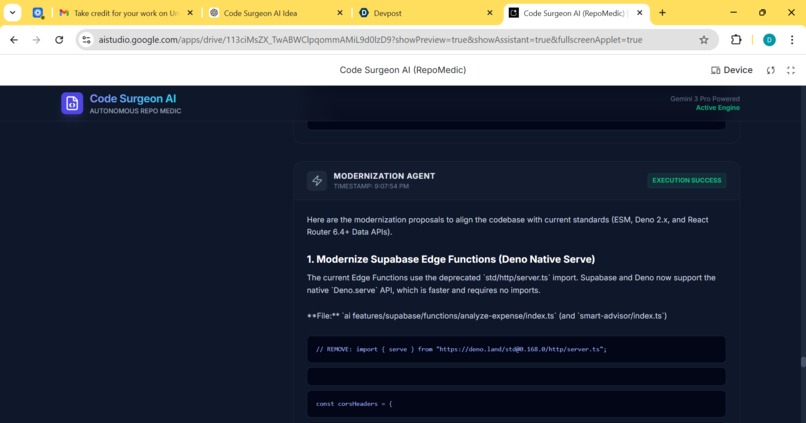Screen dimensions: 806x423
Task: Click the '**File:**' path line
Action: click(x=487, y=316)
